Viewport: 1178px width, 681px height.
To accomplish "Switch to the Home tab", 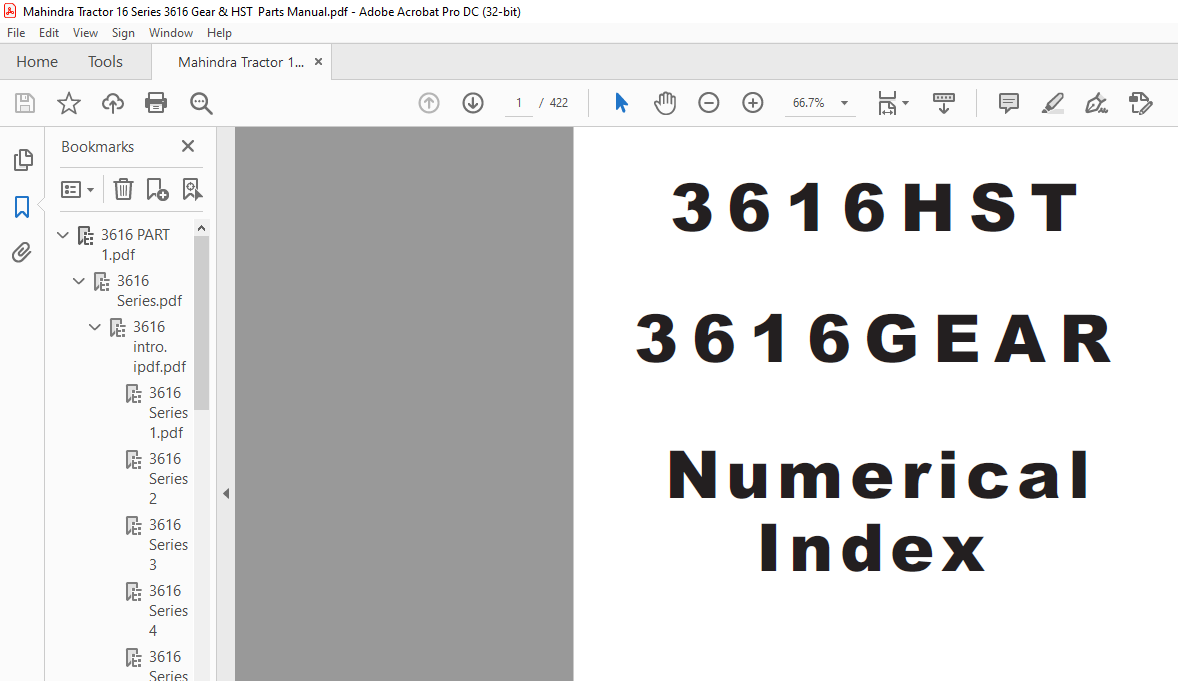I will [x=37, y=62].
